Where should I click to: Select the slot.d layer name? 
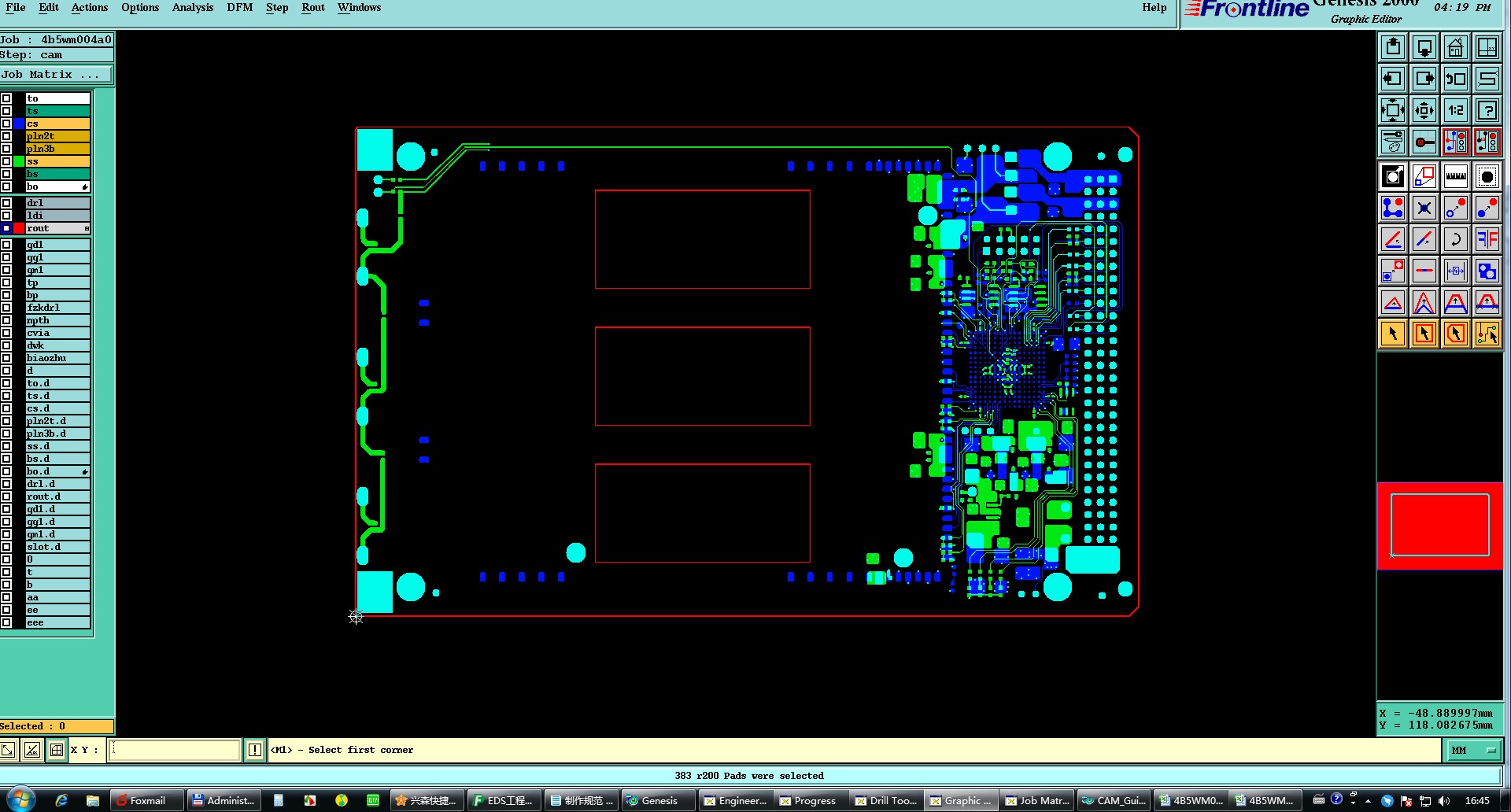57,547
